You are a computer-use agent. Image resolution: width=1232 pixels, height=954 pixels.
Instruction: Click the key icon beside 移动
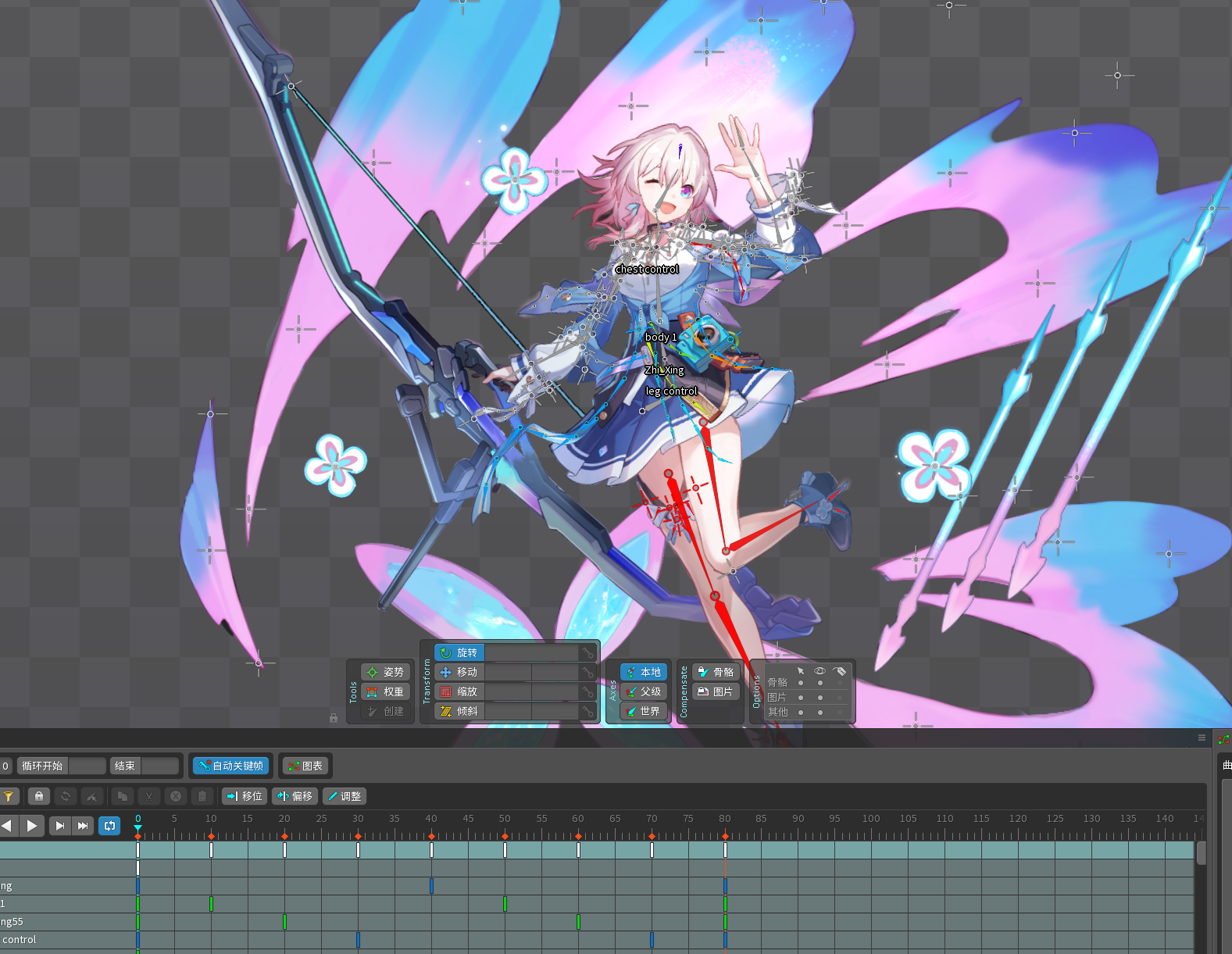click(587, 672)
